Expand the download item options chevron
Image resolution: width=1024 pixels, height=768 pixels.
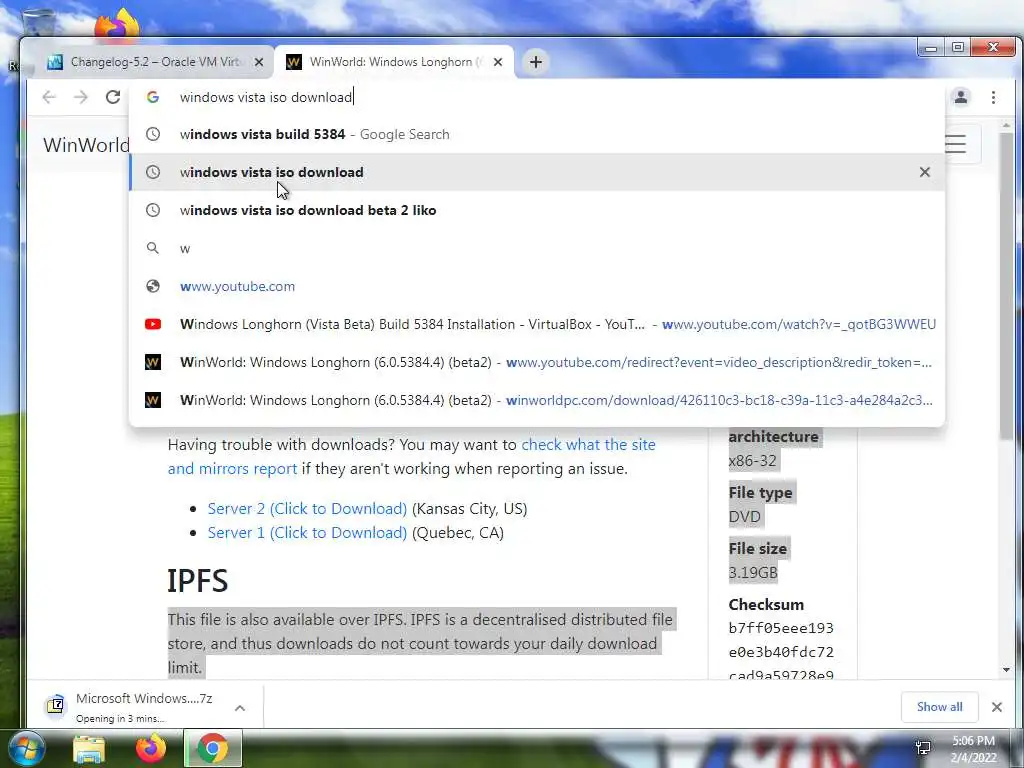[x=240, y=707]
